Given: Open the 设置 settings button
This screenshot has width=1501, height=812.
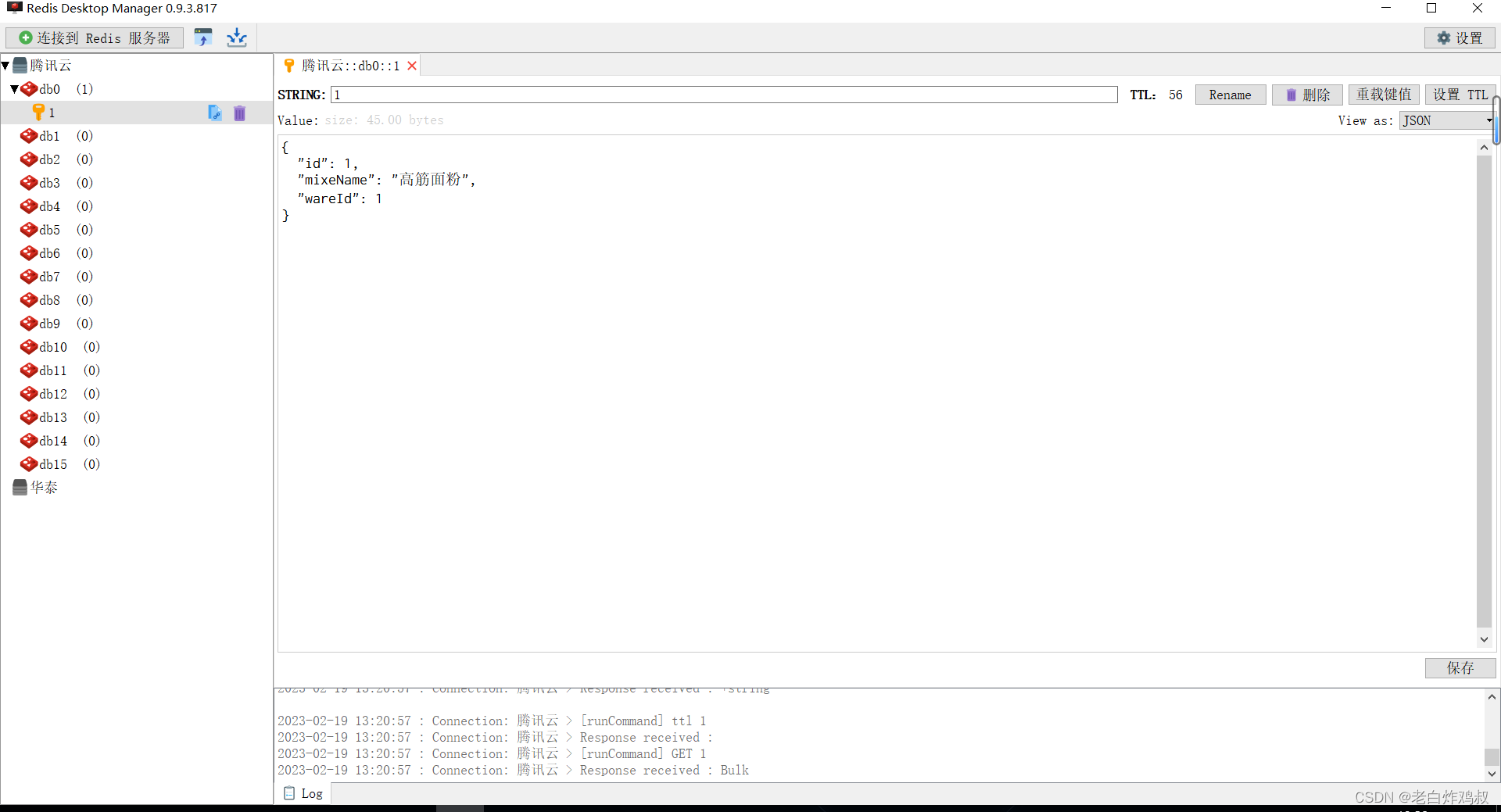Looking at the screenshot, I should click(1460, 38).
